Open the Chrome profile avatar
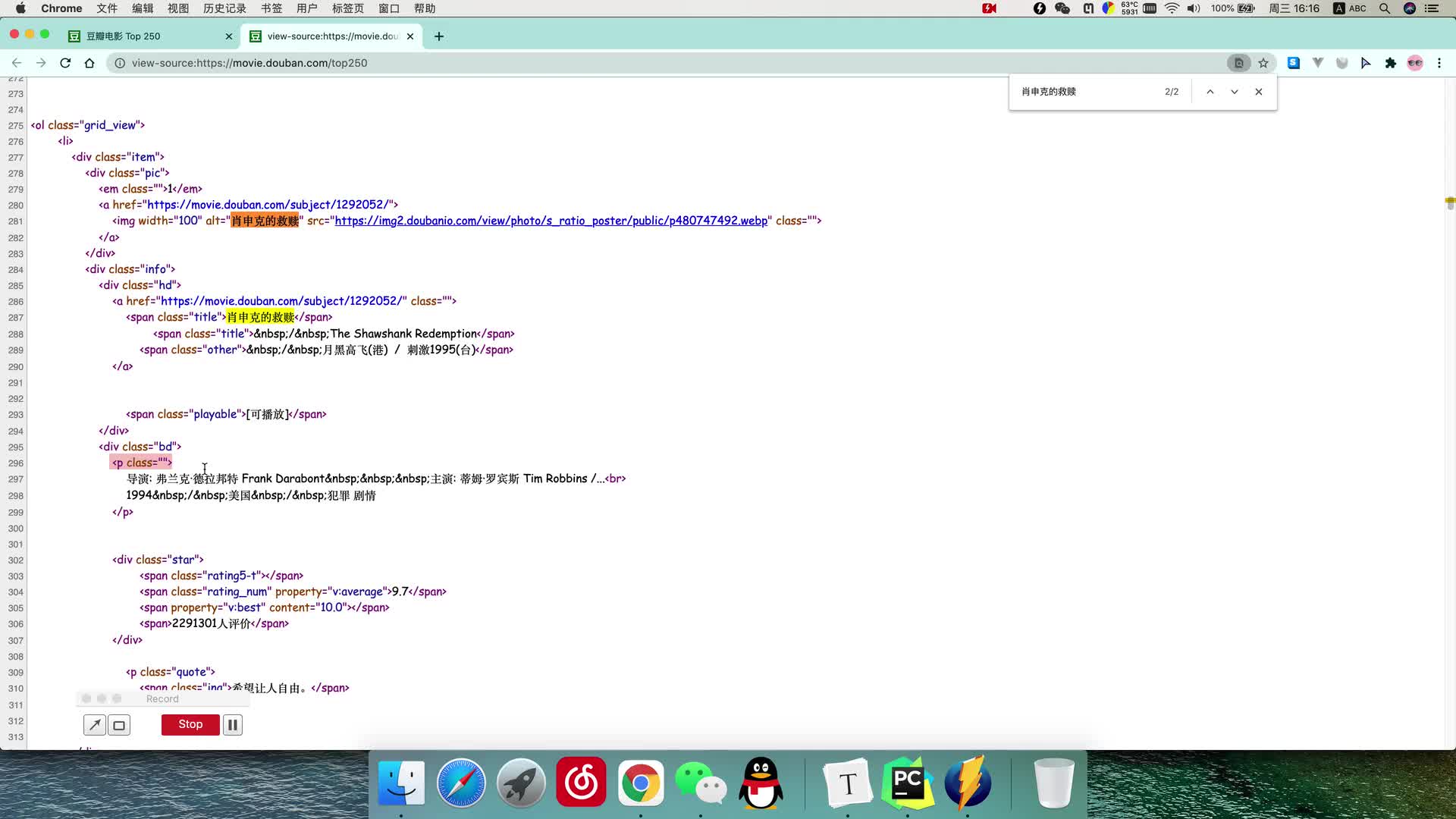 (1415, 63)
